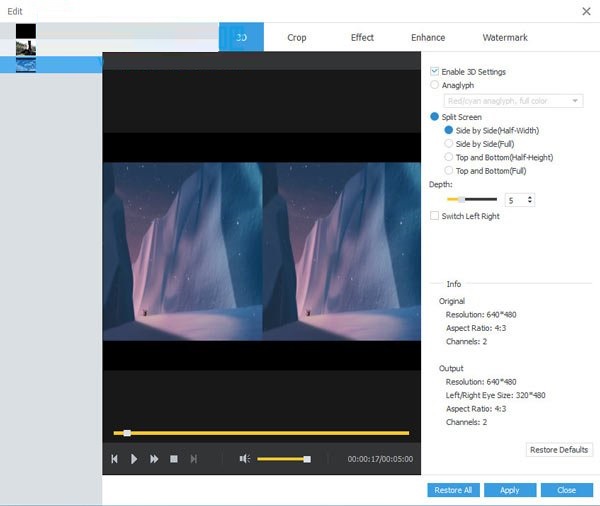Select the Anaglyph option
The width and height of the screenshot is (600, 506).
point(434,85)
